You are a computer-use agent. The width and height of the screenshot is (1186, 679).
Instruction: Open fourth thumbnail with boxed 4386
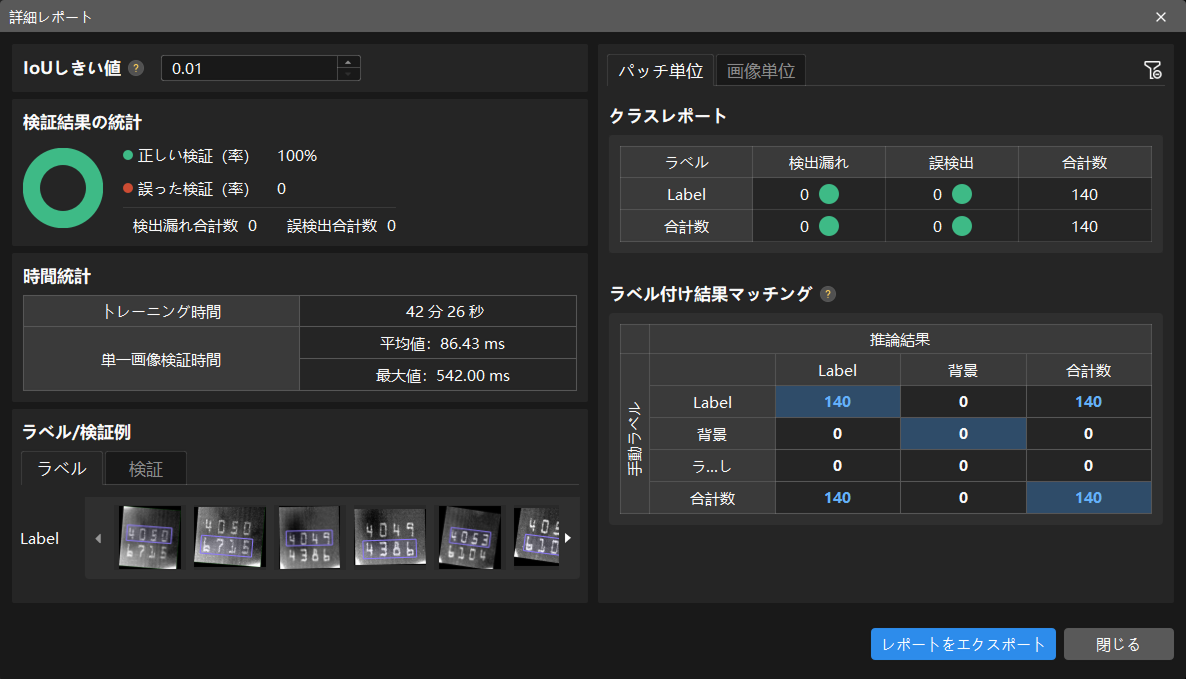(x=390, y=538)
